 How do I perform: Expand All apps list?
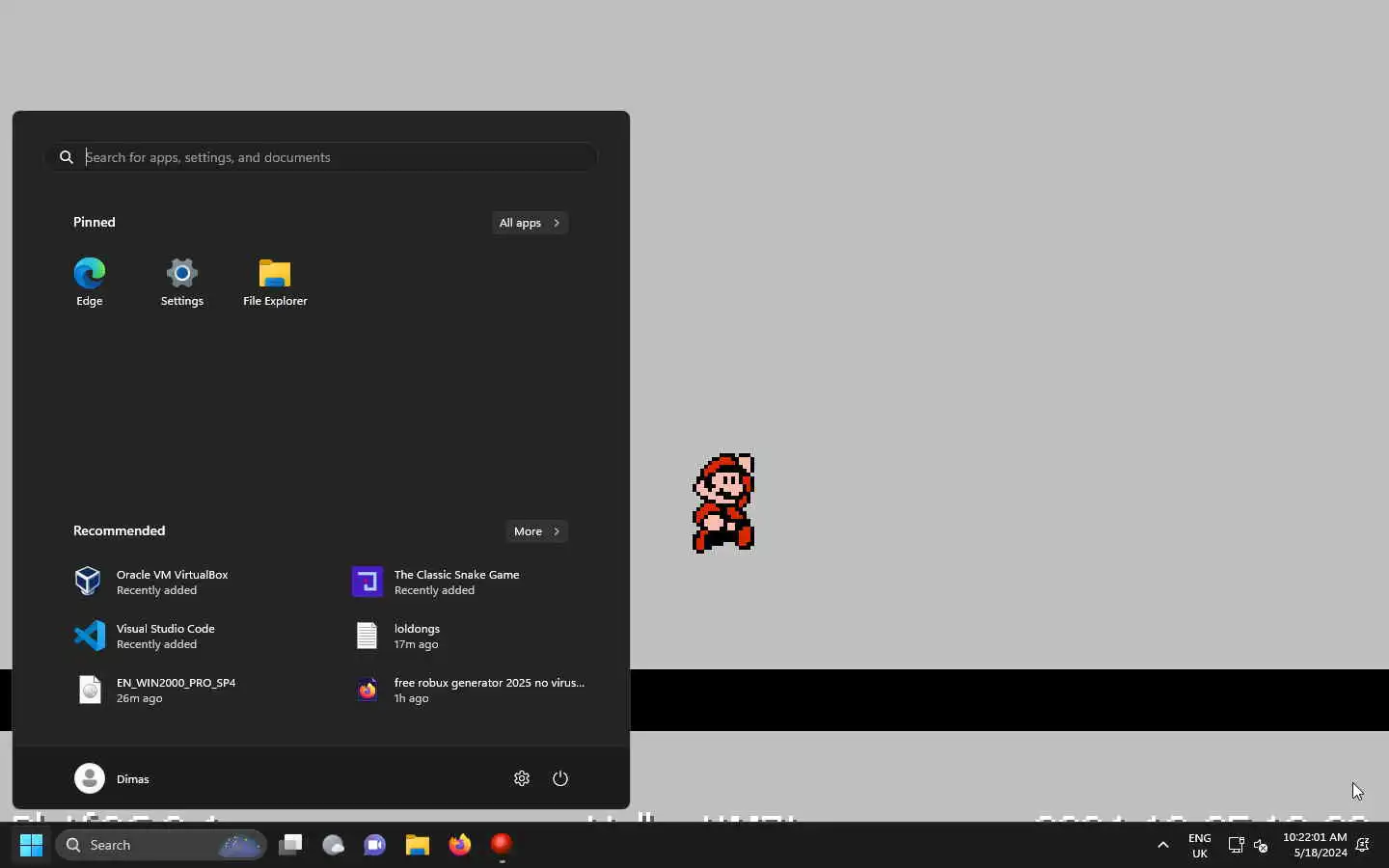[530, 223]
